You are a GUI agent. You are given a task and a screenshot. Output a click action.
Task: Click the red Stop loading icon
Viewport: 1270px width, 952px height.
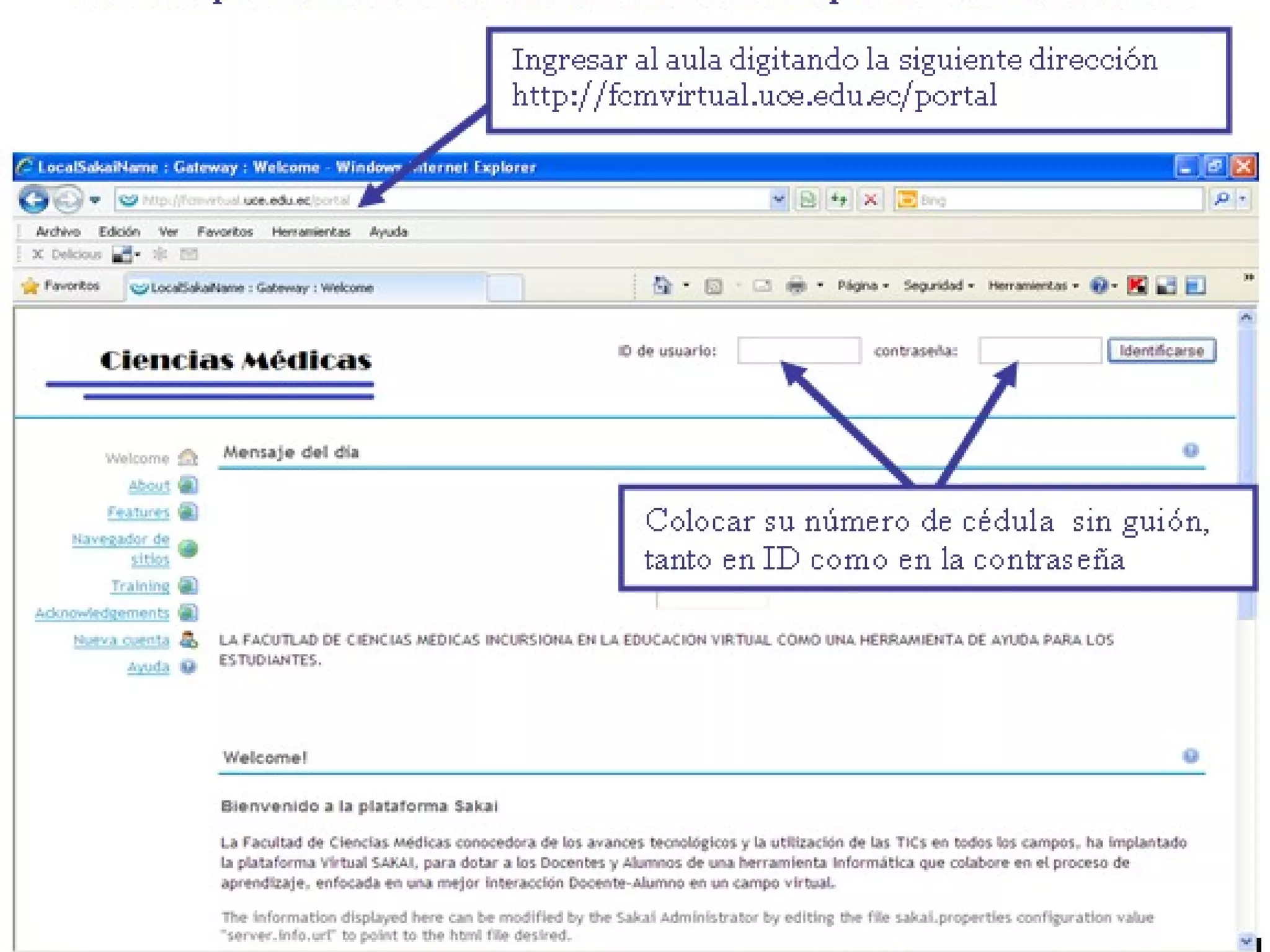(x=871, y=200)
